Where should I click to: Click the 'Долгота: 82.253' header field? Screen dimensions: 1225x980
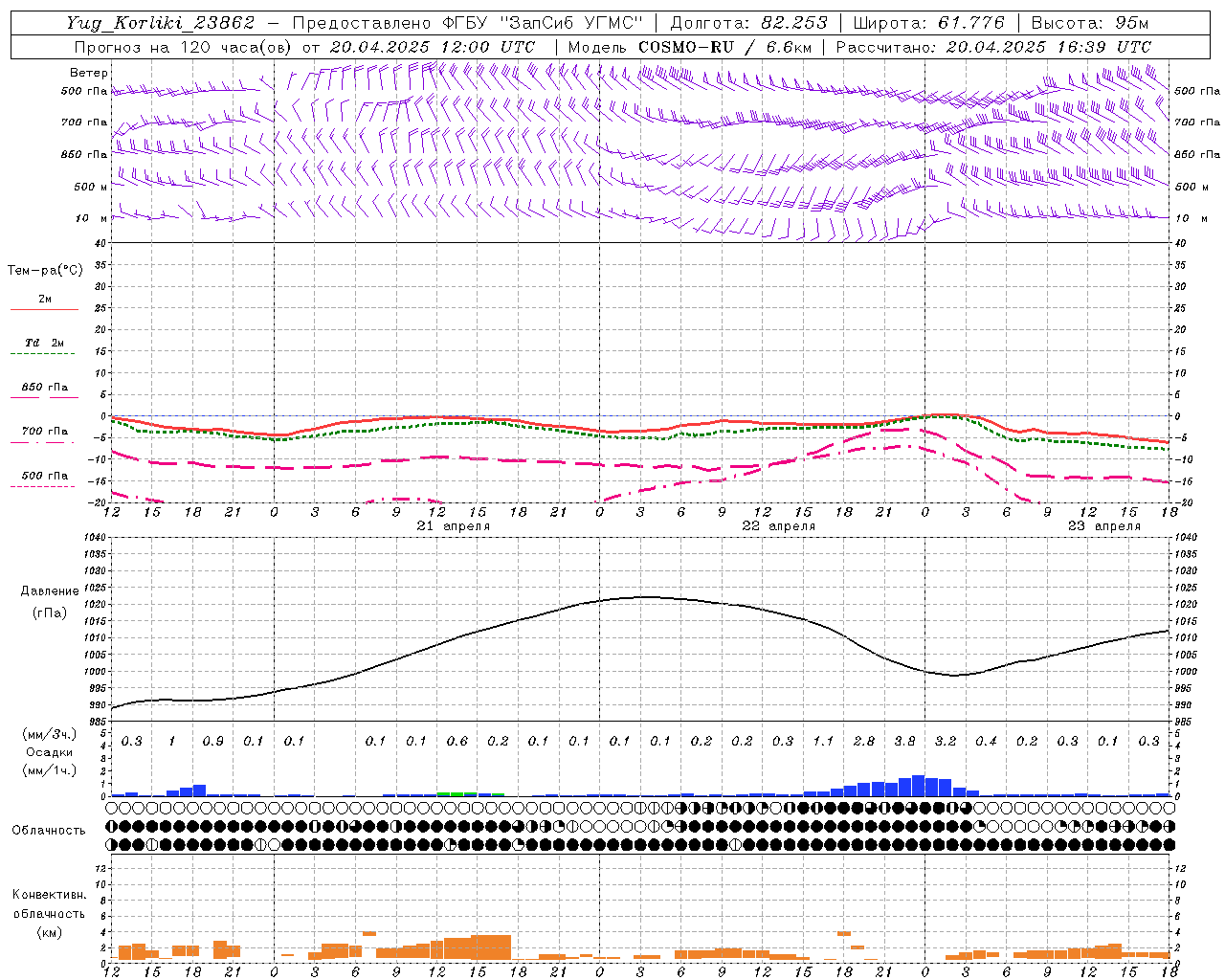click(x=749, y=23)
